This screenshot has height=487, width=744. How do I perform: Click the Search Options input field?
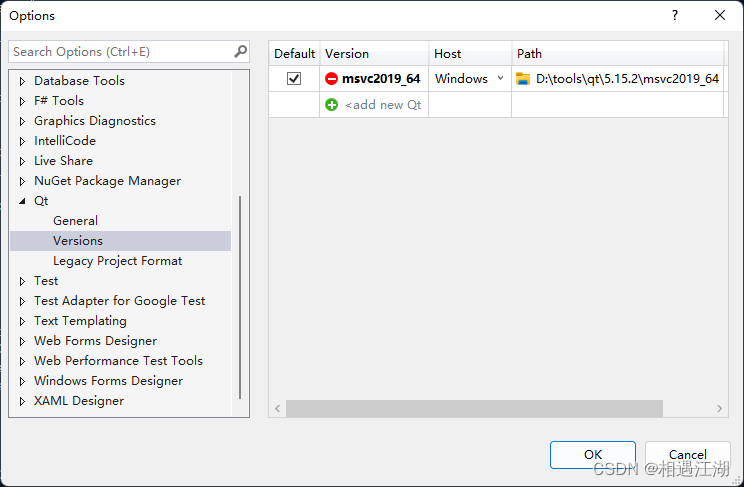click(120, 52)
